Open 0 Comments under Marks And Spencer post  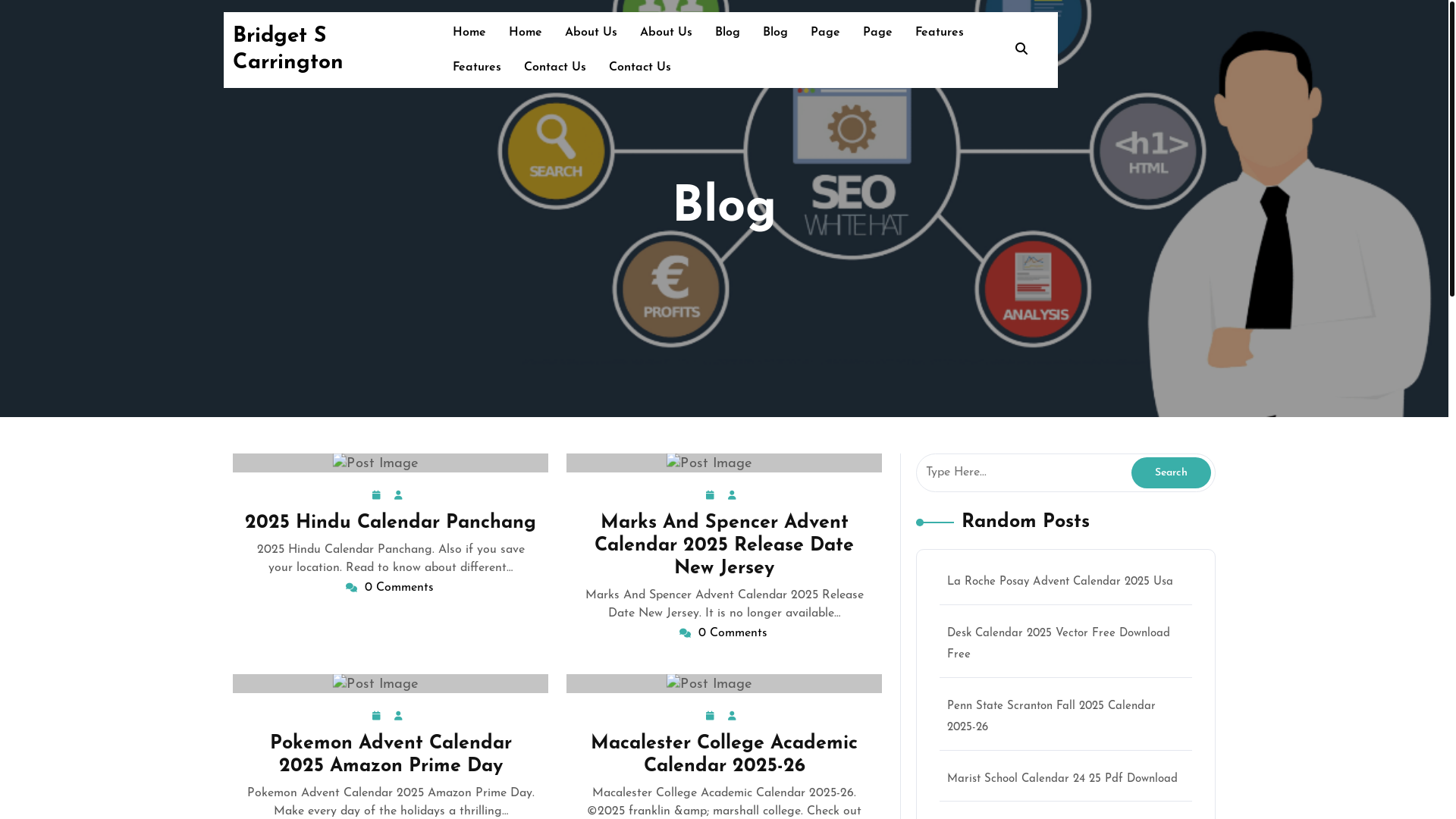click(x=733, y=634)
